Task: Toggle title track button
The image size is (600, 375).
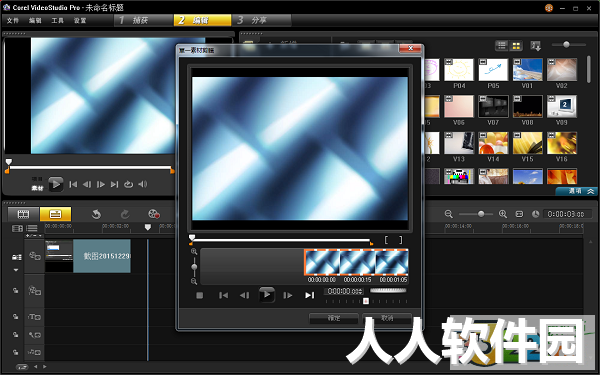Action: pos(35,317)
